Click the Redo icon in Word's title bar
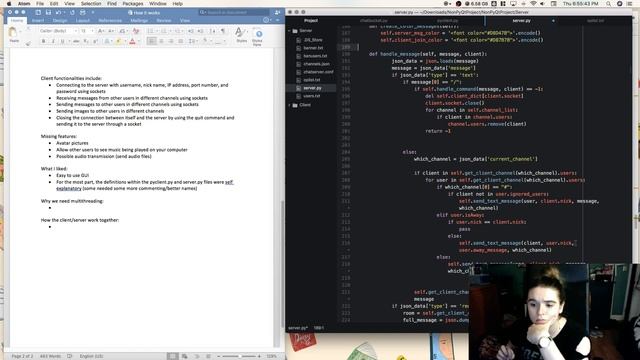 point(72,13)
